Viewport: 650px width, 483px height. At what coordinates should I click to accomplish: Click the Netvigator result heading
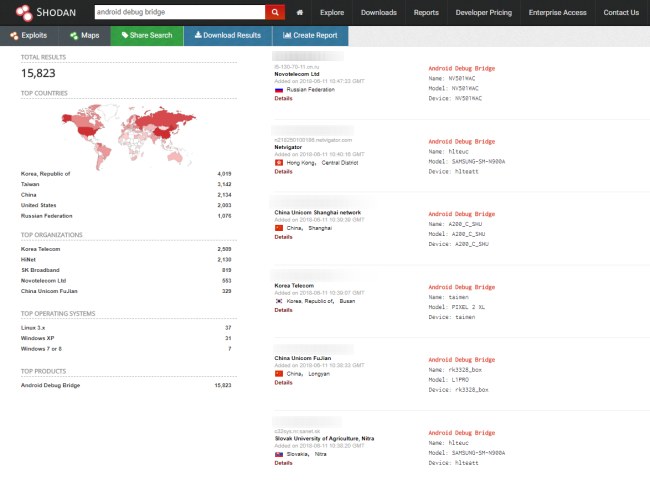point(288,147)
